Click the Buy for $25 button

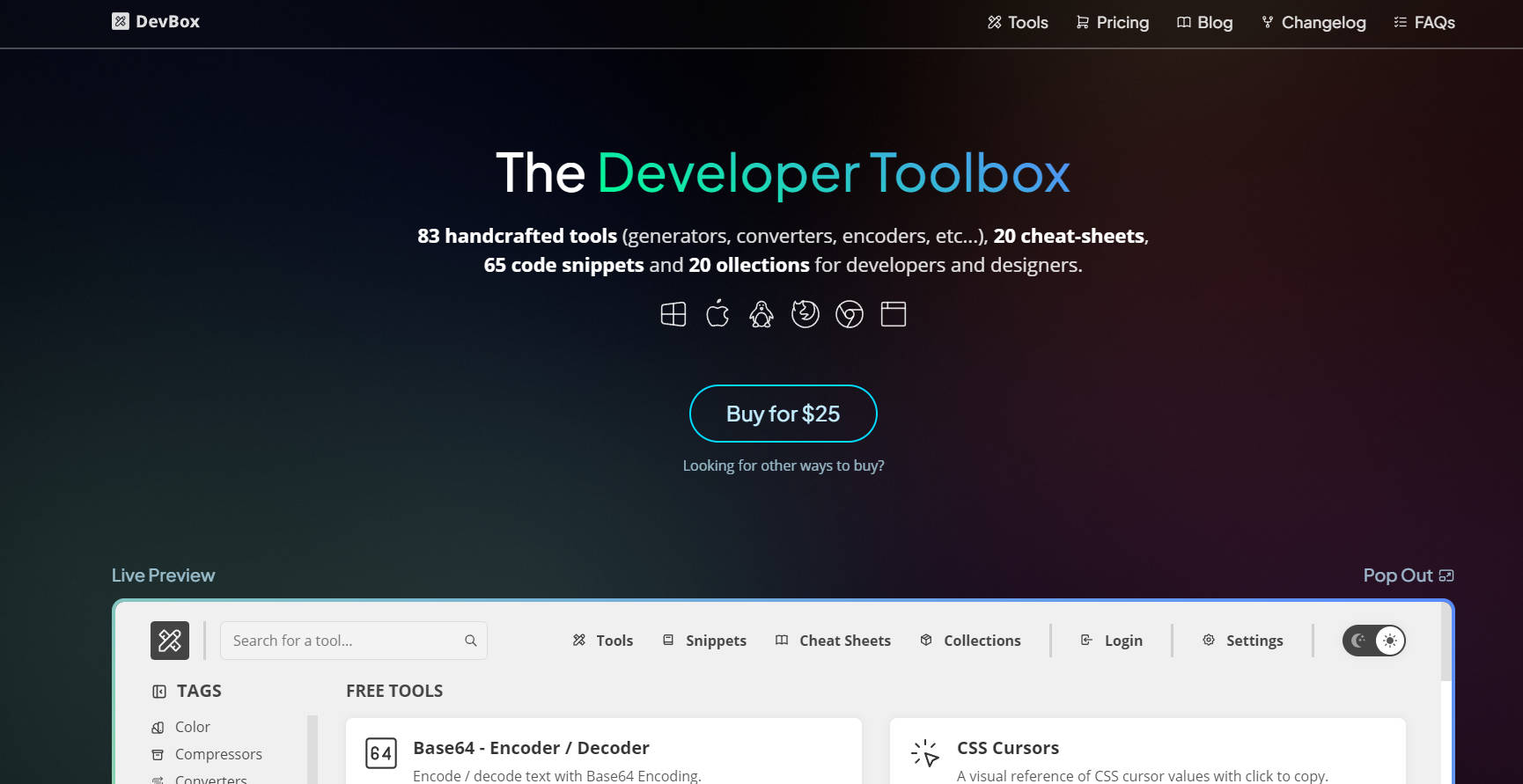coord(784,414)
